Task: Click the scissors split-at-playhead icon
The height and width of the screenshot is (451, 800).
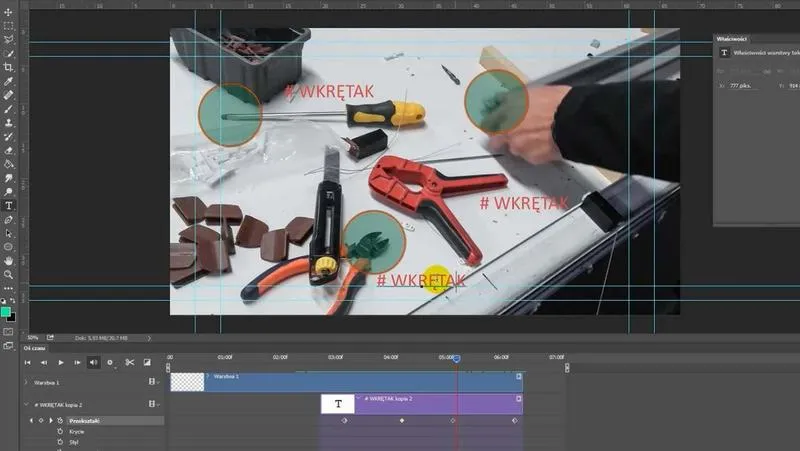Action: click(129, 362)
